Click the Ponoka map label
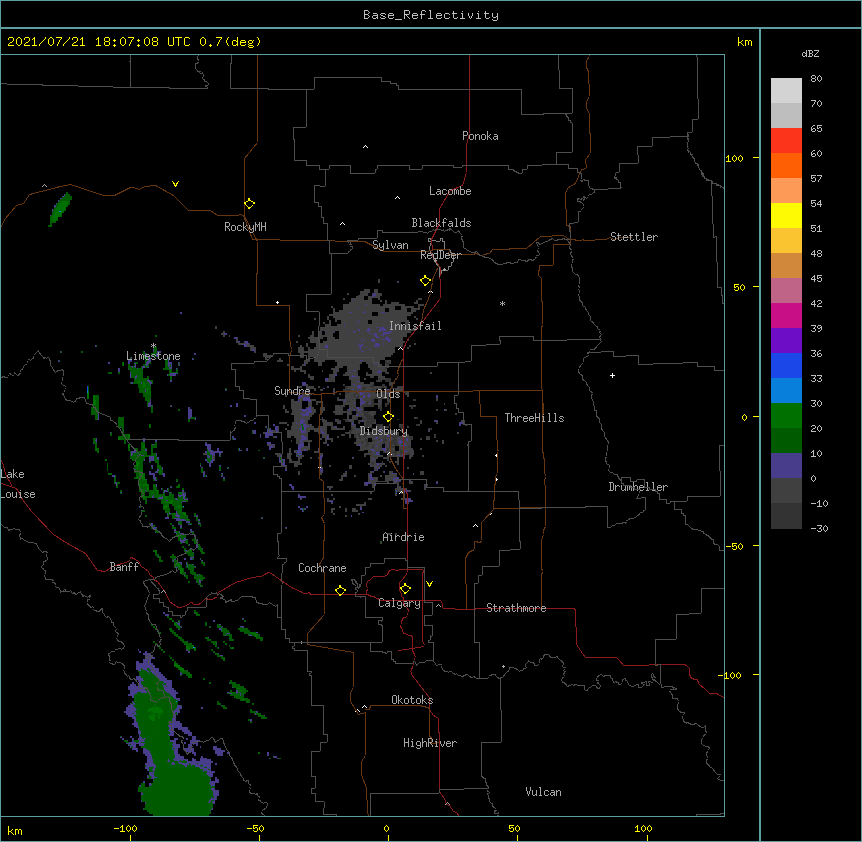Screen dimensions: 862x842 pyautogui.click(x=480, y=136)
